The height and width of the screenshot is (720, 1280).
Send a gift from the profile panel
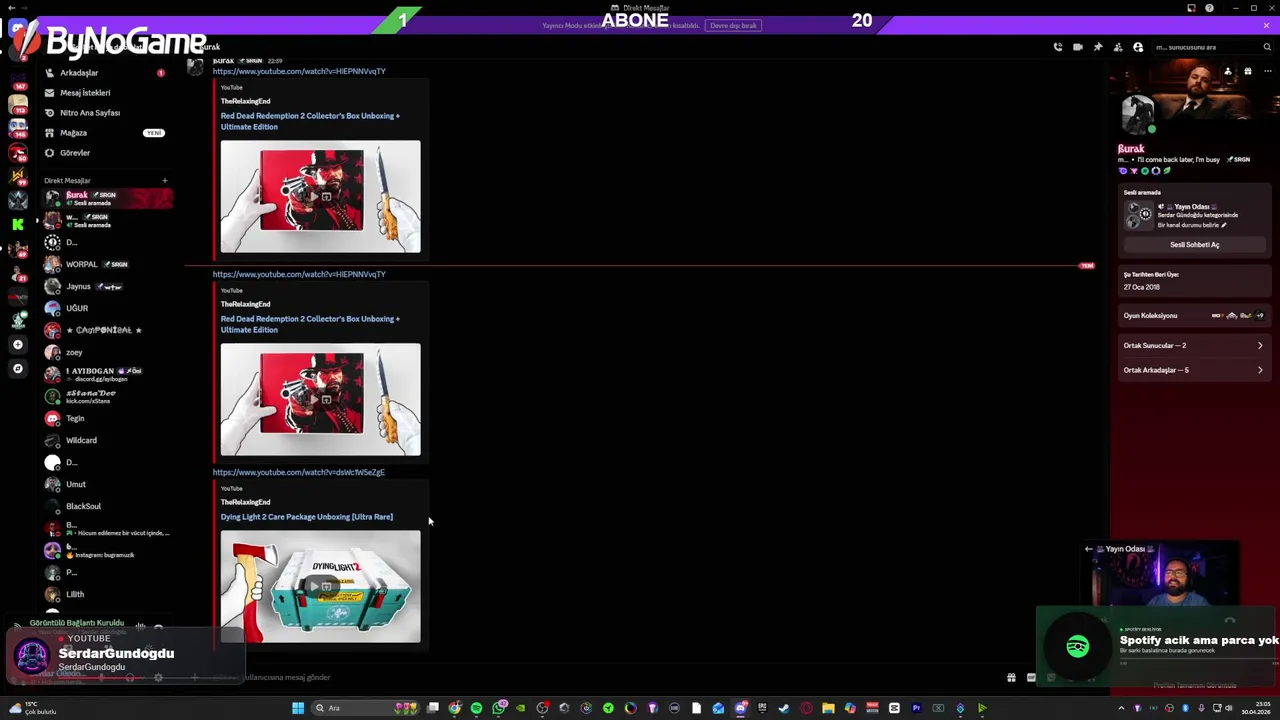1247,71
